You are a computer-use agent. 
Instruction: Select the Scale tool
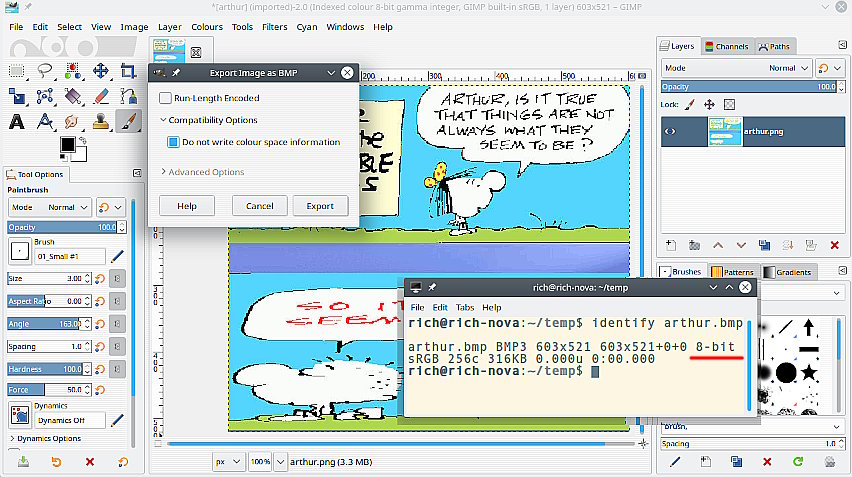click(17, 96)
